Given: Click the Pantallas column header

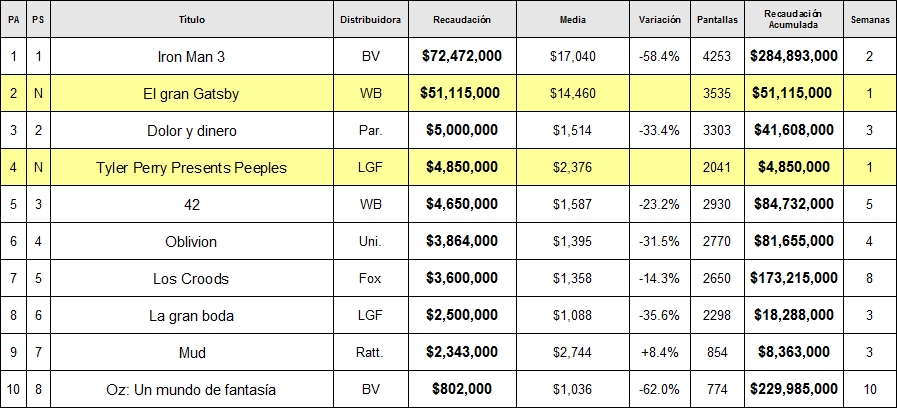Looking at the screenshot, I should tap(717, 19).
